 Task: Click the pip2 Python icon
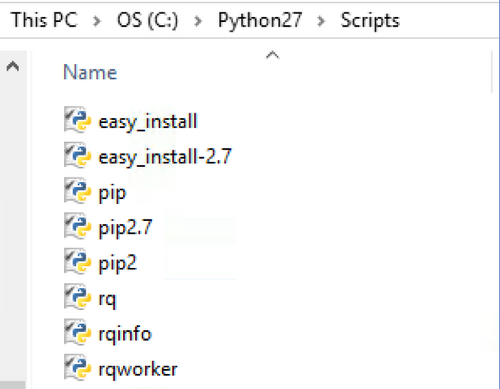click(x=77, y=262)
